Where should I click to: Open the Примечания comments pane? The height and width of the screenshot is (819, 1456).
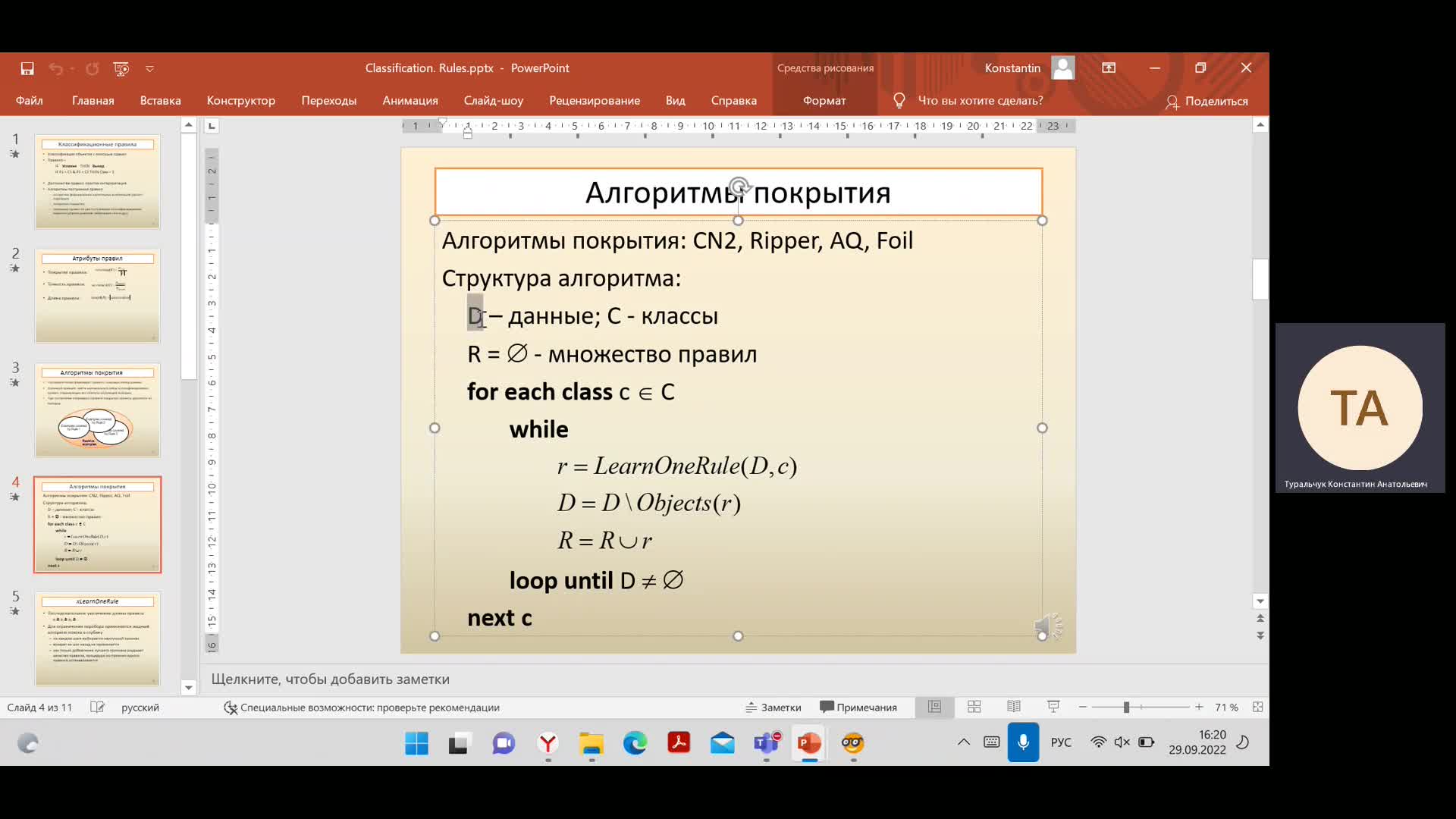pyautogui.click(x=858, y=708)
